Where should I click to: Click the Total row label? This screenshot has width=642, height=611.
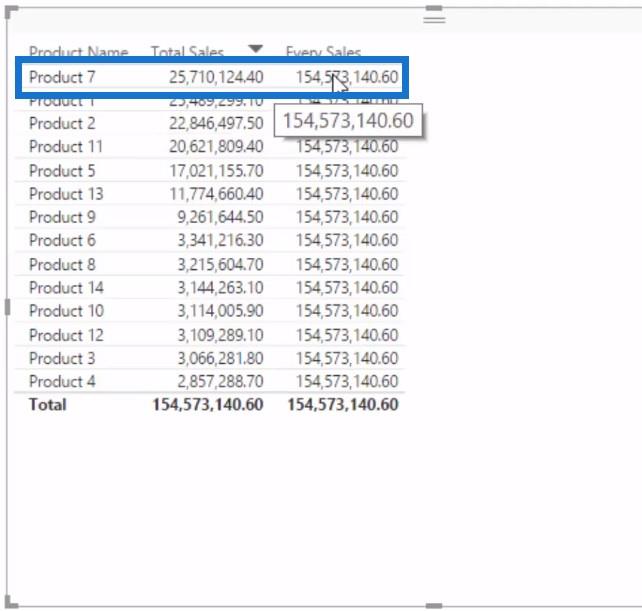tap(47, 405)
